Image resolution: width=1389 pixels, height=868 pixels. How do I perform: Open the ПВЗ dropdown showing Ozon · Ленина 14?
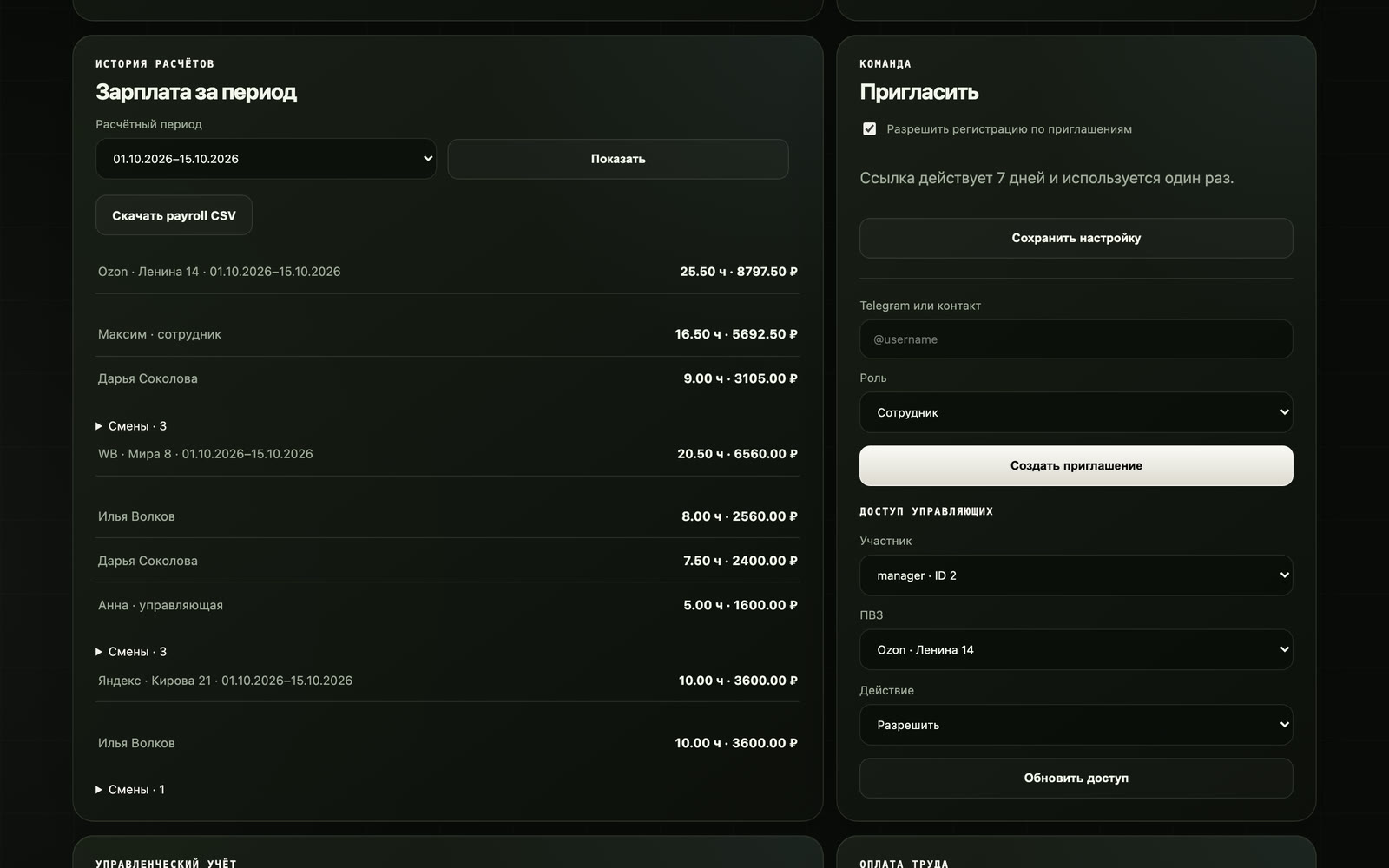coord(1076,650)
